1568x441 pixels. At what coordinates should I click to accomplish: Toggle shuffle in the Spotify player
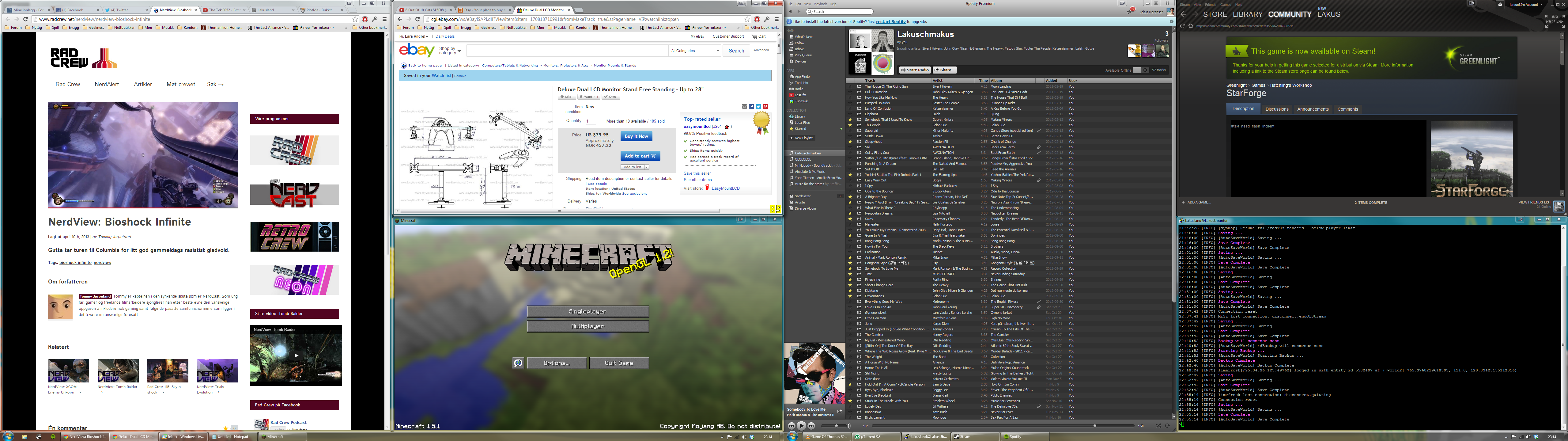click(x=1158, y=426)
